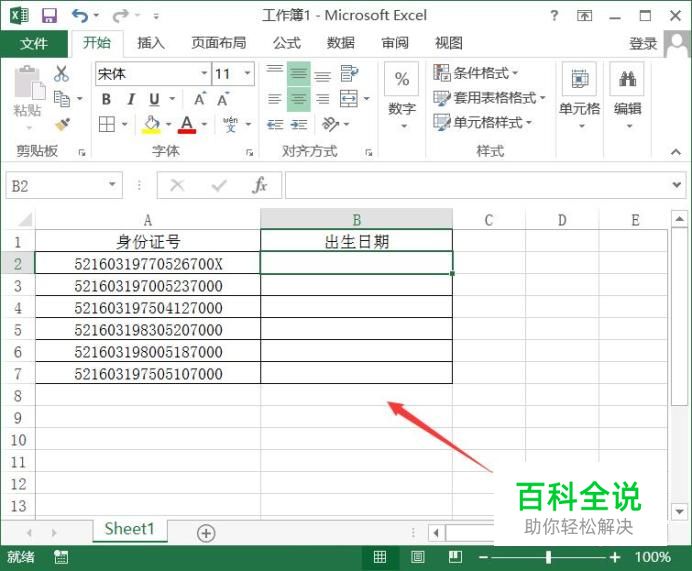Click the fx insert function button
Screen dimensions: 692x571
point(260,185)
